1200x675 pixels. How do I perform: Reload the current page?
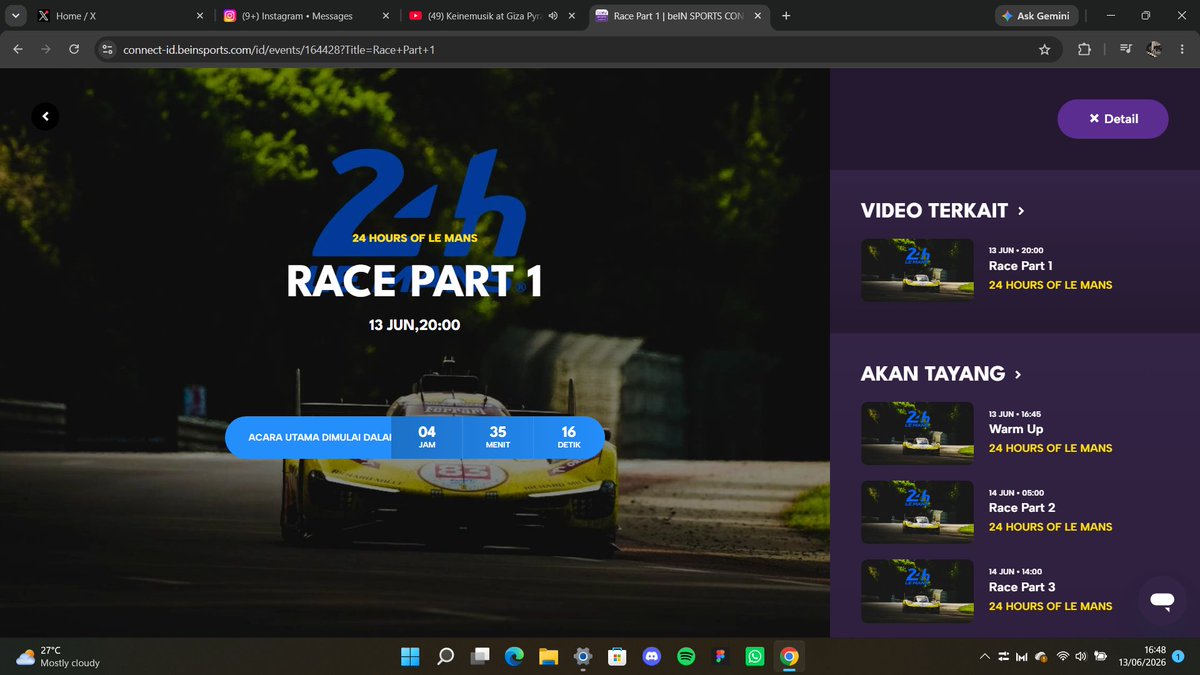(74, 49)
